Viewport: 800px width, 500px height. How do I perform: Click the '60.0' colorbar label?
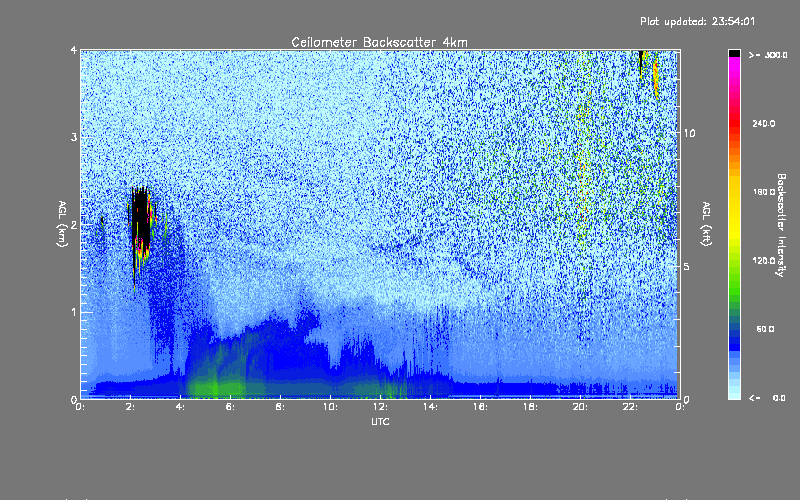click(765, 329)
